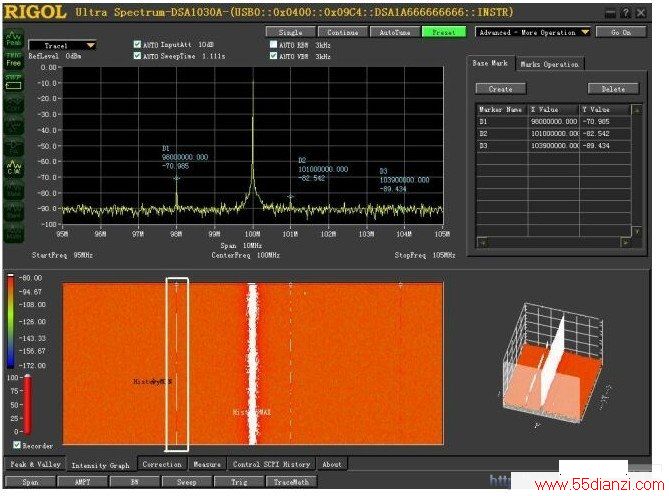Viewport: 669px width, 496px height.
Task: Switch to the Base Mark tab
Action: click(x=490, y=63)
